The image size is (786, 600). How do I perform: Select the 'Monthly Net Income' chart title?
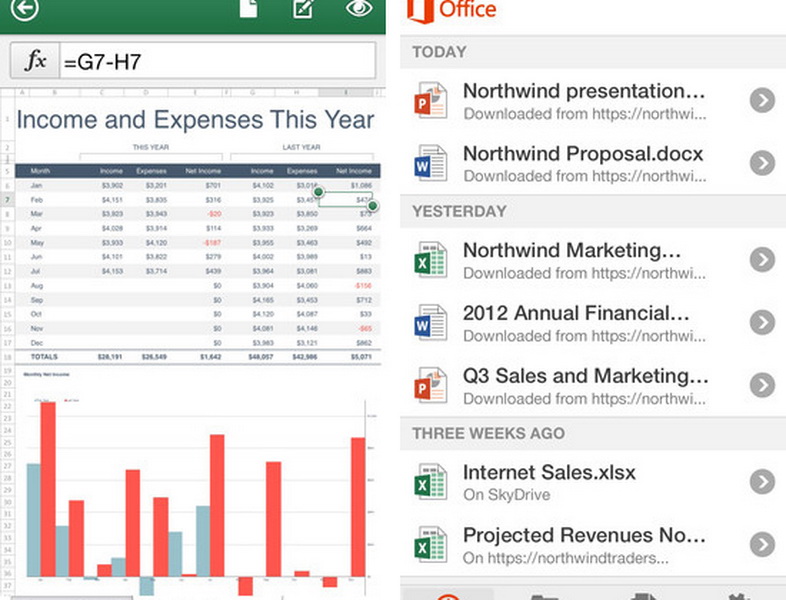pos(46,374)
